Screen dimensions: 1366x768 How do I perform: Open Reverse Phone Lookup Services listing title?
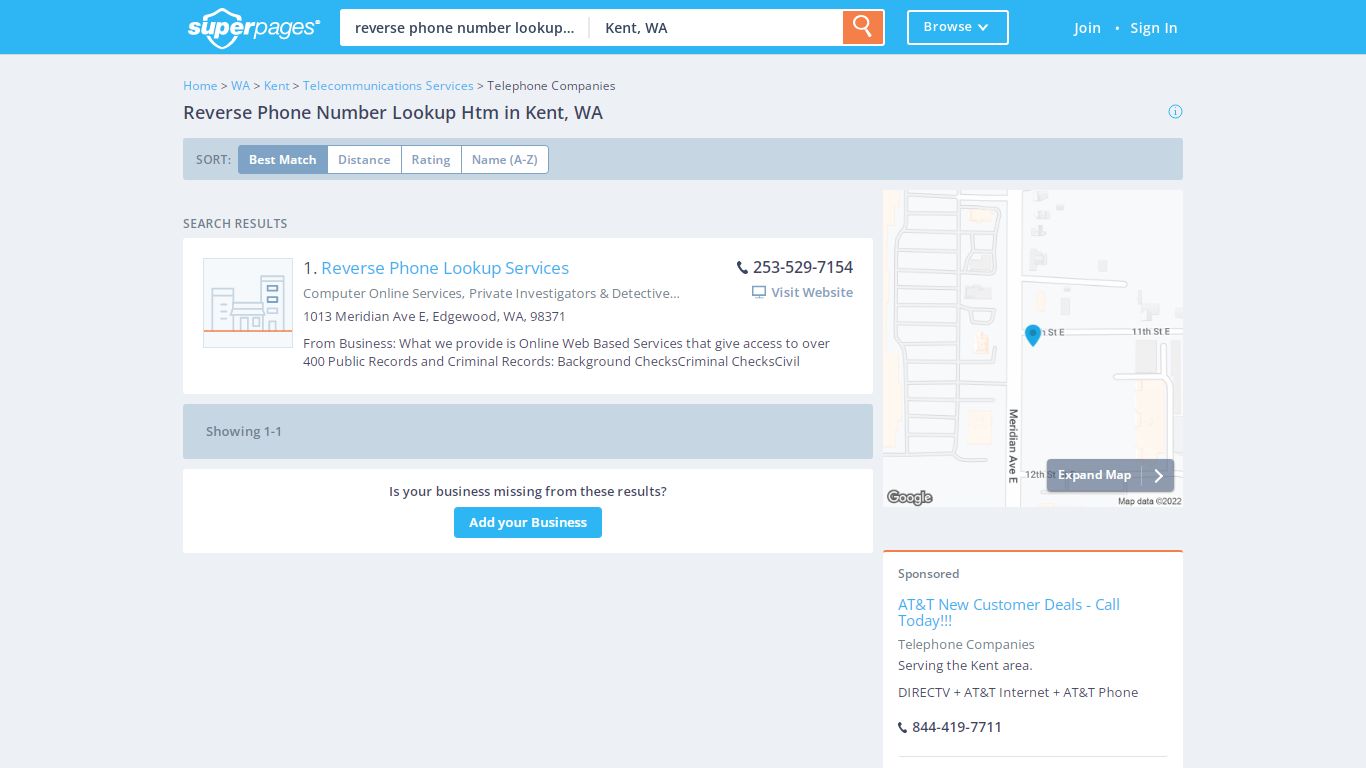[445, 268]
